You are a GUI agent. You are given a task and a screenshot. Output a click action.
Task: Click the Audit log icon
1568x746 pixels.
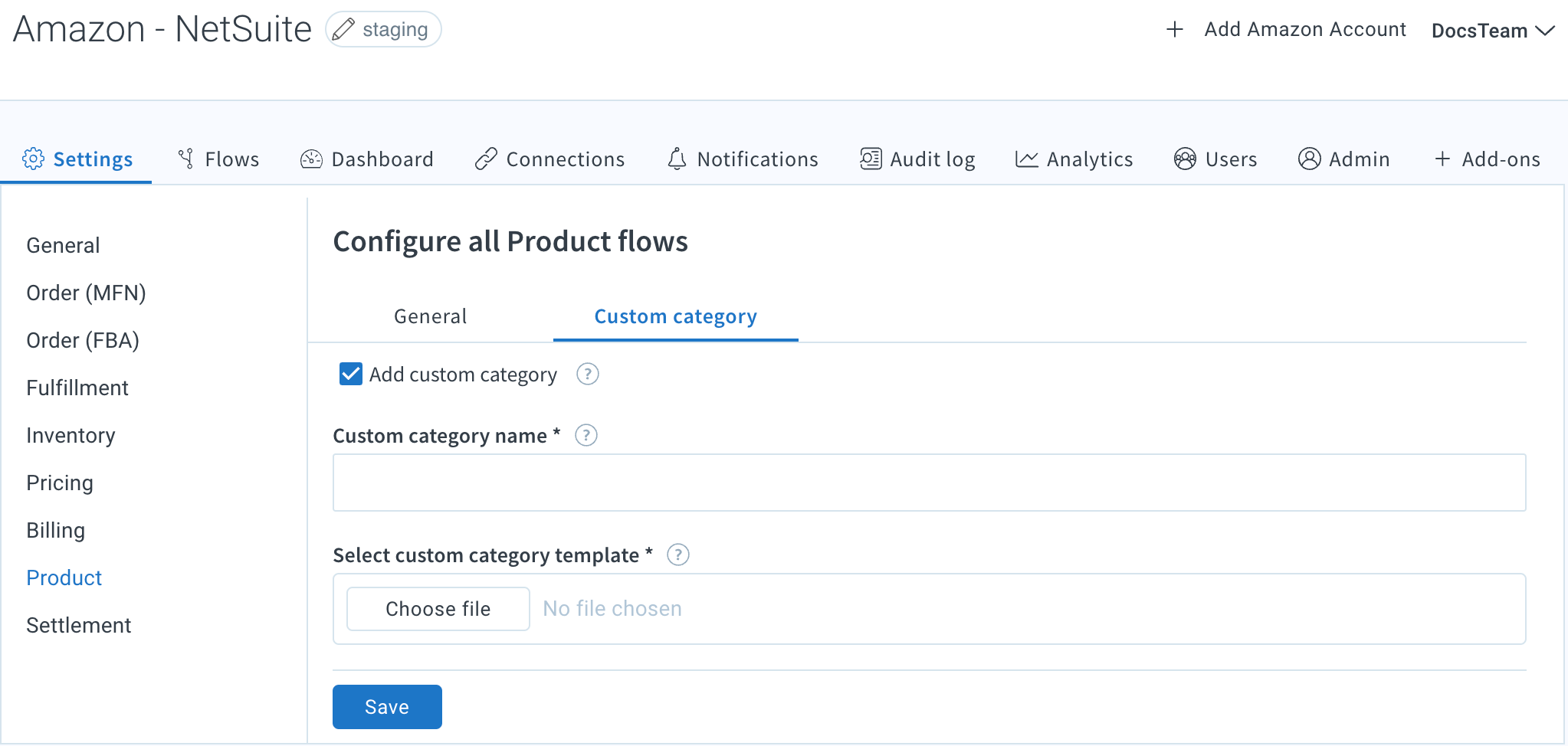(x=871, y=159)
